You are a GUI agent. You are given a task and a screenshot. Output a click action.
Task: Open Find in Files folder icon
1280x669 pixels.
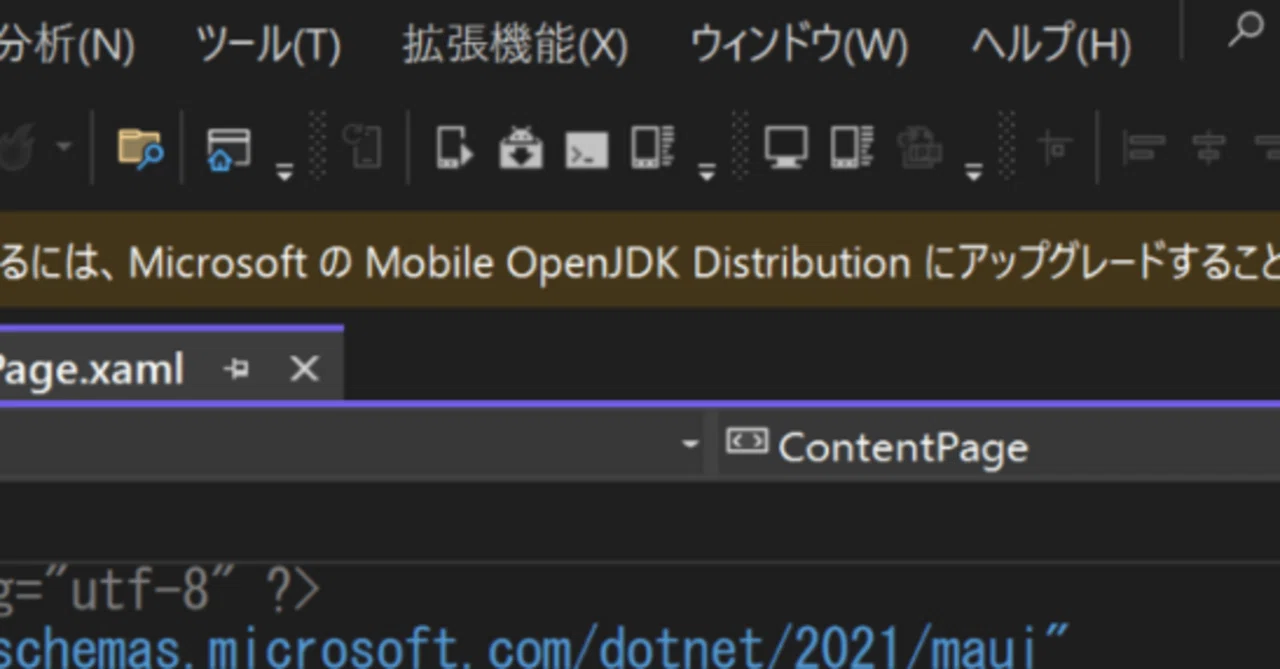click(x=140, y=149)
